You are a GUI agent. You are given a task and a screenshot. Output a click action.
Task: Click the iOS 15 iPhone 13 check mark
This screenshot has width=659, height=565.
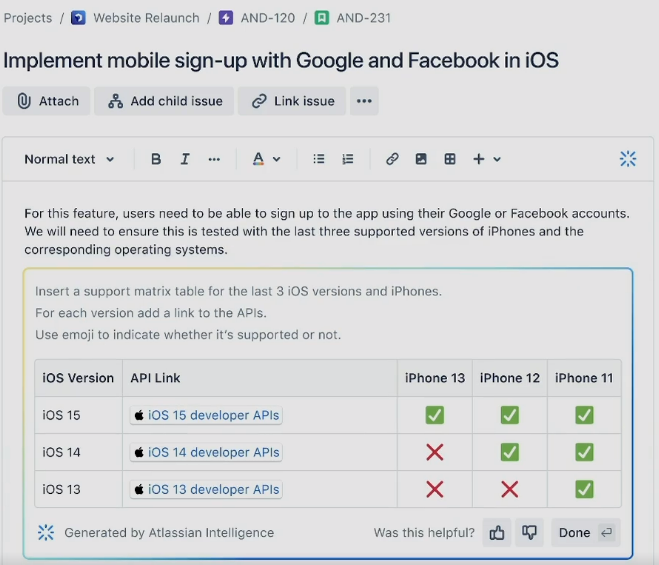[x=435, y=415]
